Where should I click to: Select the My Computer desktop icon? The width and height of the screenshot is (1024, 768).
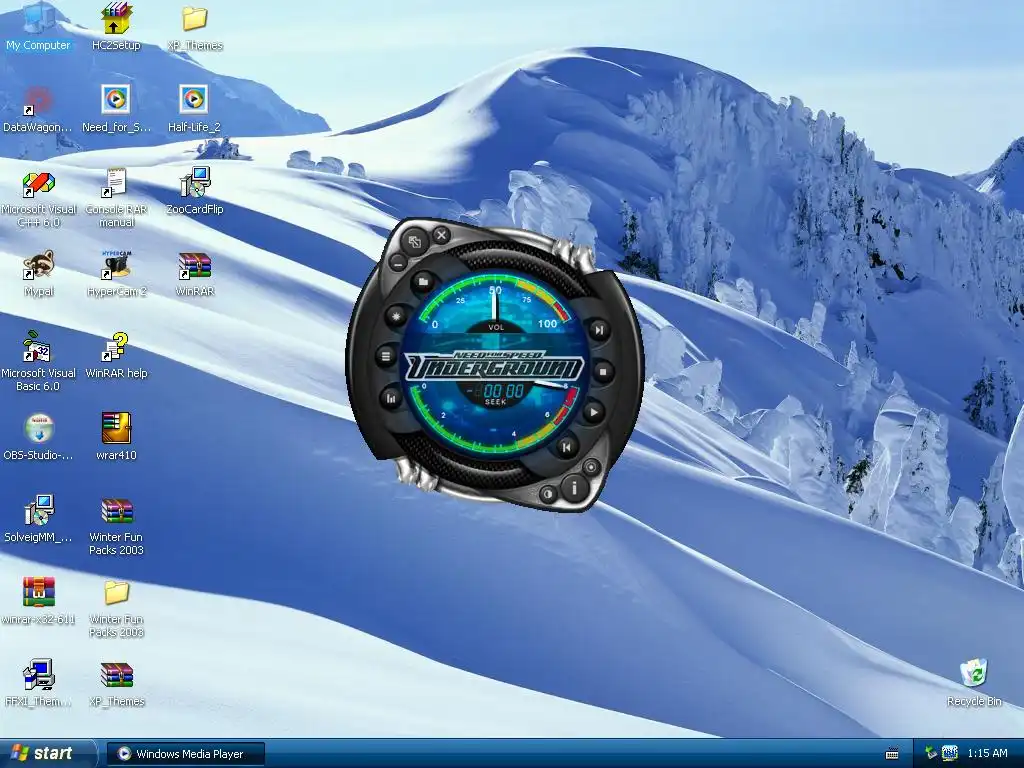[38, 28]
